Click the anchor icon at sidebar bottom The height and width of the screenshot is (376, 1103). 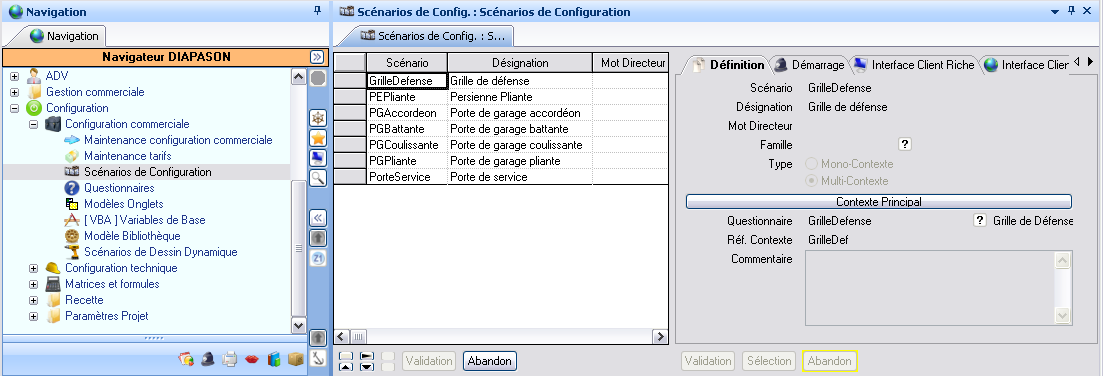[318, 358]
